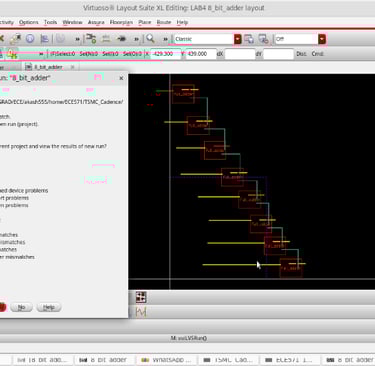This screenshot has height=366, width=375.
Task: Open the Floorplan menu
Action: (121, 22)
